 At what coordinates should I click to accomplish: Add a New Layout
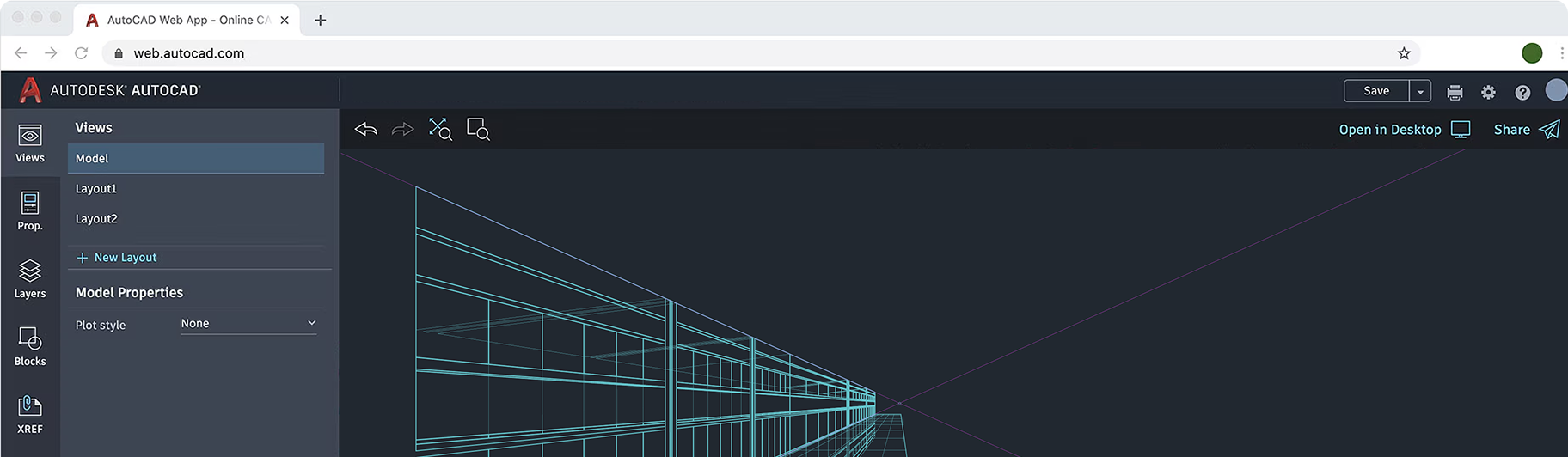click(117, 258)
